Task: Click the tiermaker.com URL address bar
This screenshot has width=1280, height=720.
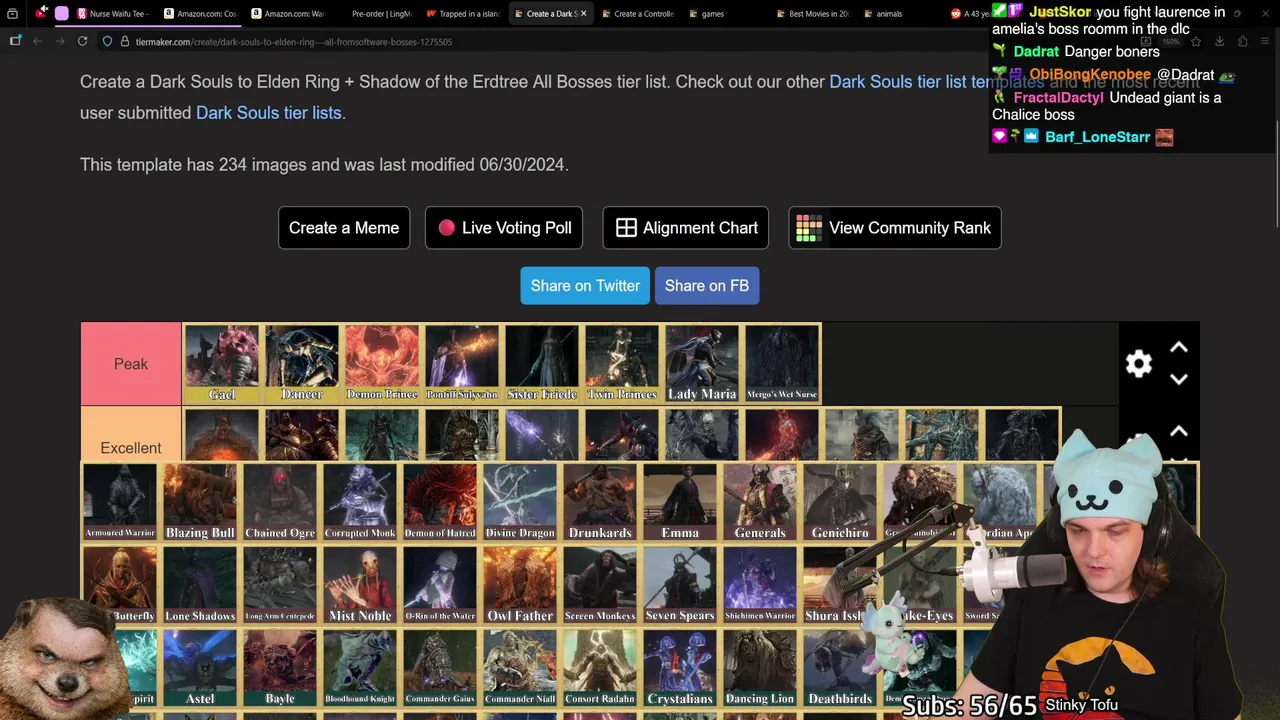Action: tap(294, 42)
